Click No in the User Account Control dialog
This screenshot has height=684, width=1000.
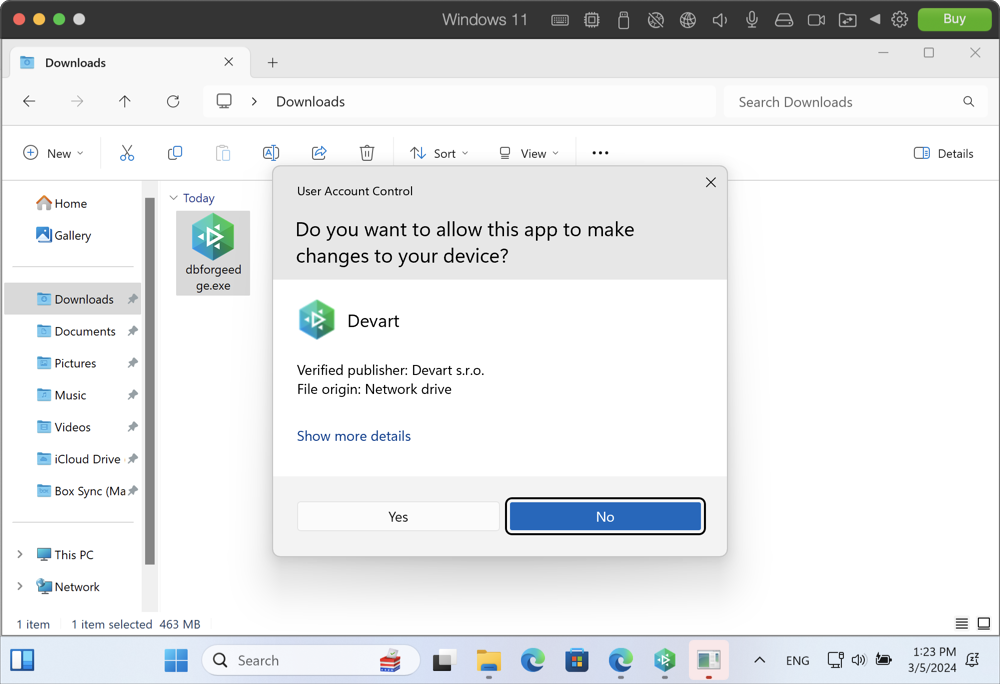pos(605,516)
